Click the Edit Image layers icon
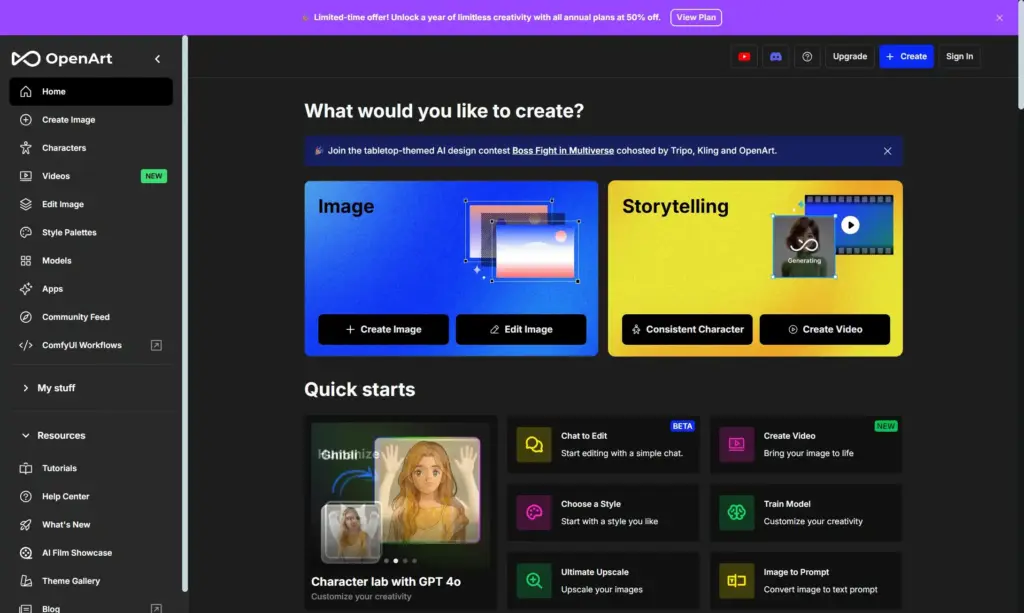Screen dimensions: 1024x613 point(25,204)
